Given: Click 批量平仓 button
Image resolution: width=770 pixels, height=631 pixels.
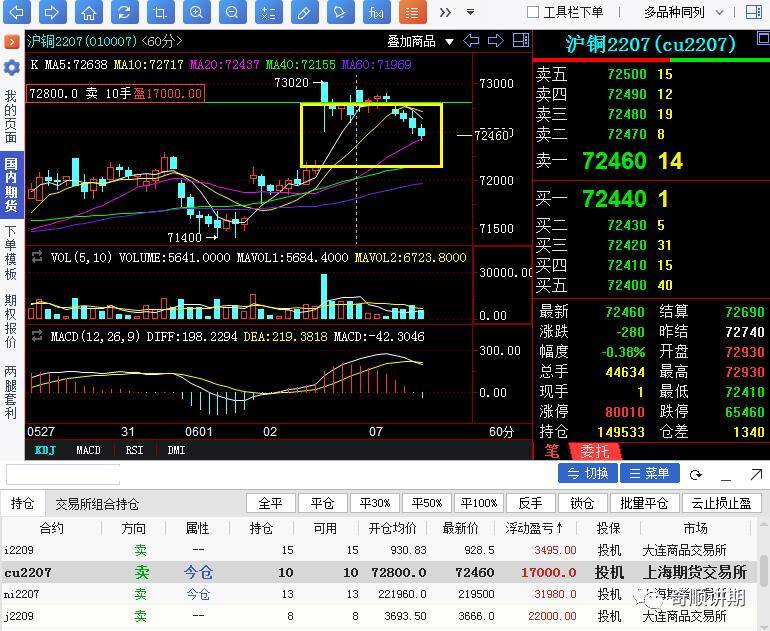Looking at the screenshot, I should point(644,503).
